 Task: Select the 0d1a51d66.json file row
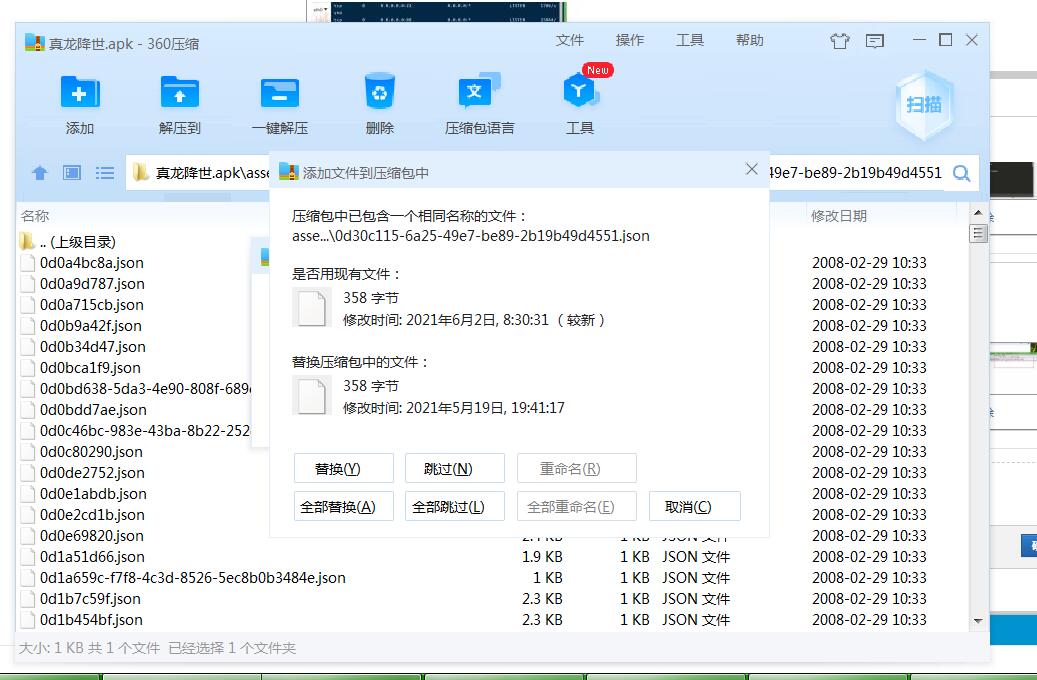click(92, 557)
